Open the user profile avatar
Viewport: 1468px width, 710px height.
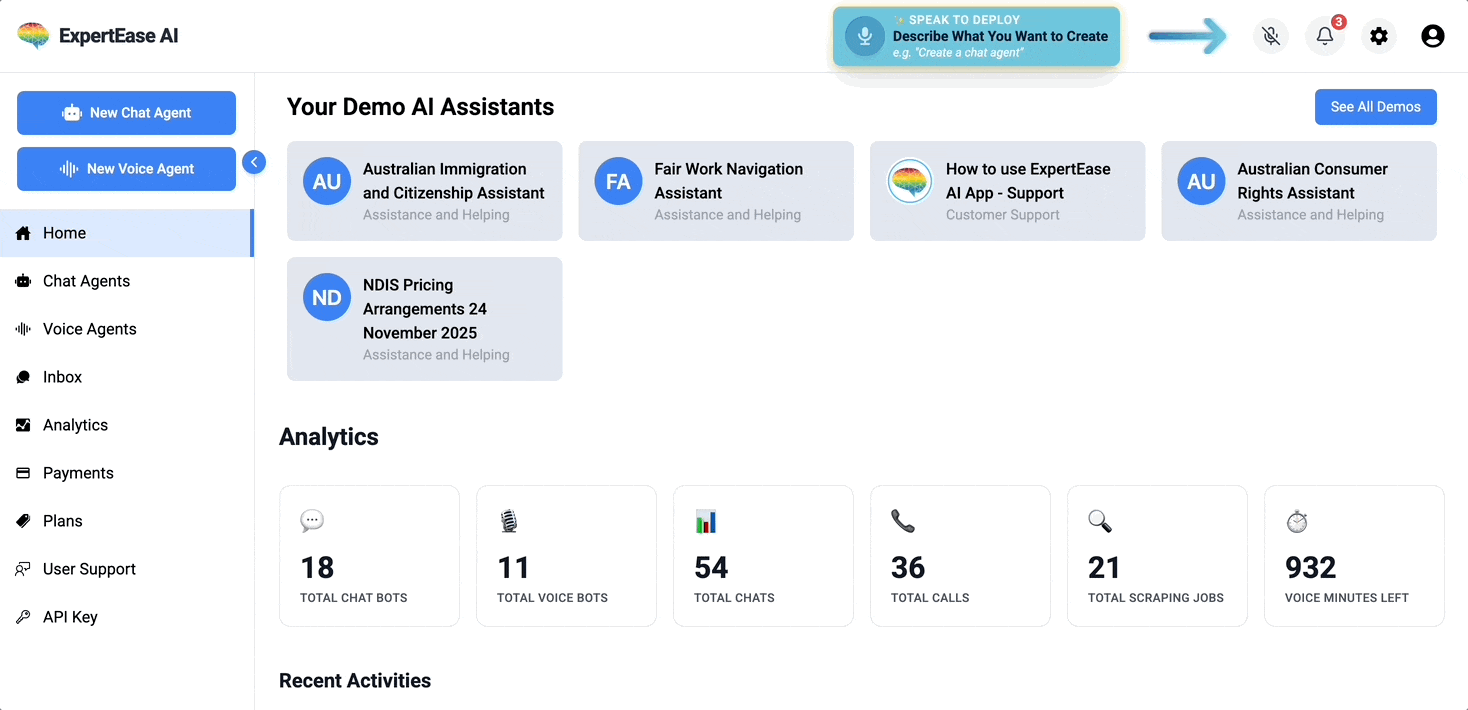1432,36
